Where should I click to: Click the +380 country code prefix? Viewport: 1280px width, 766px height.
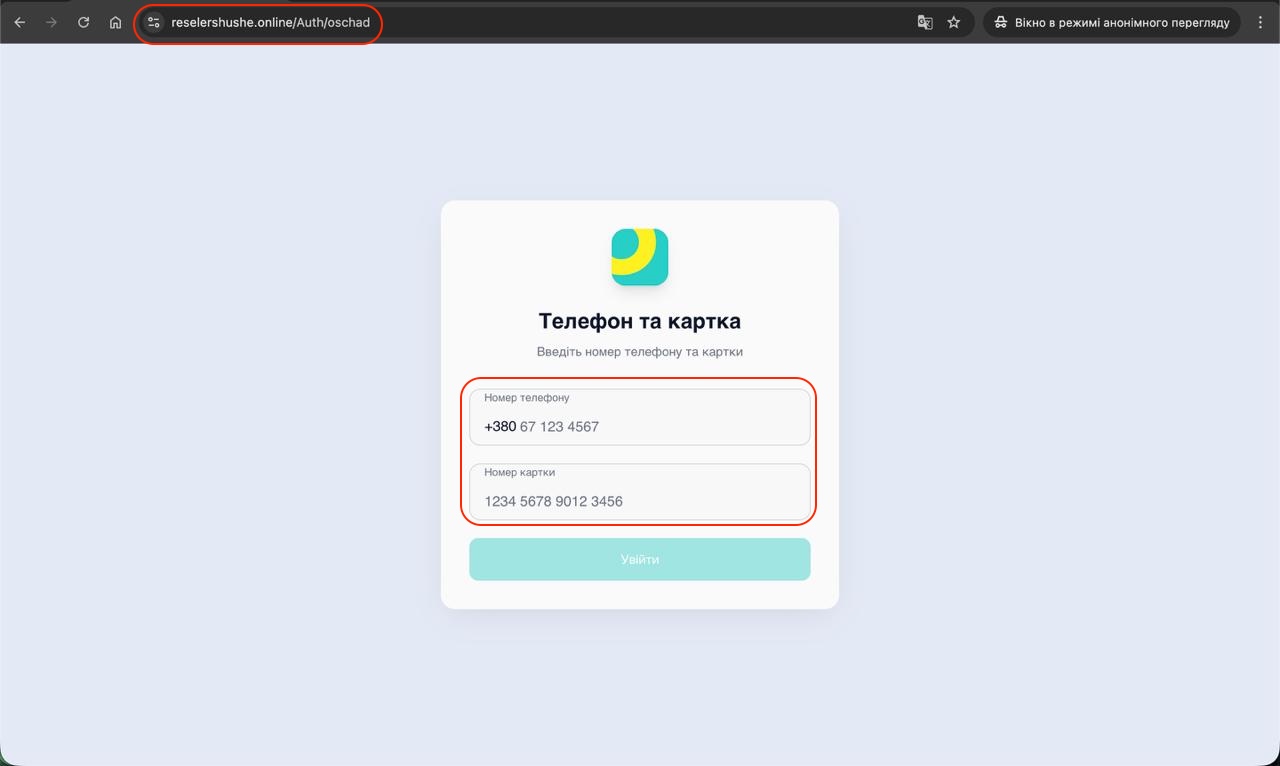(x=500, y=427)
